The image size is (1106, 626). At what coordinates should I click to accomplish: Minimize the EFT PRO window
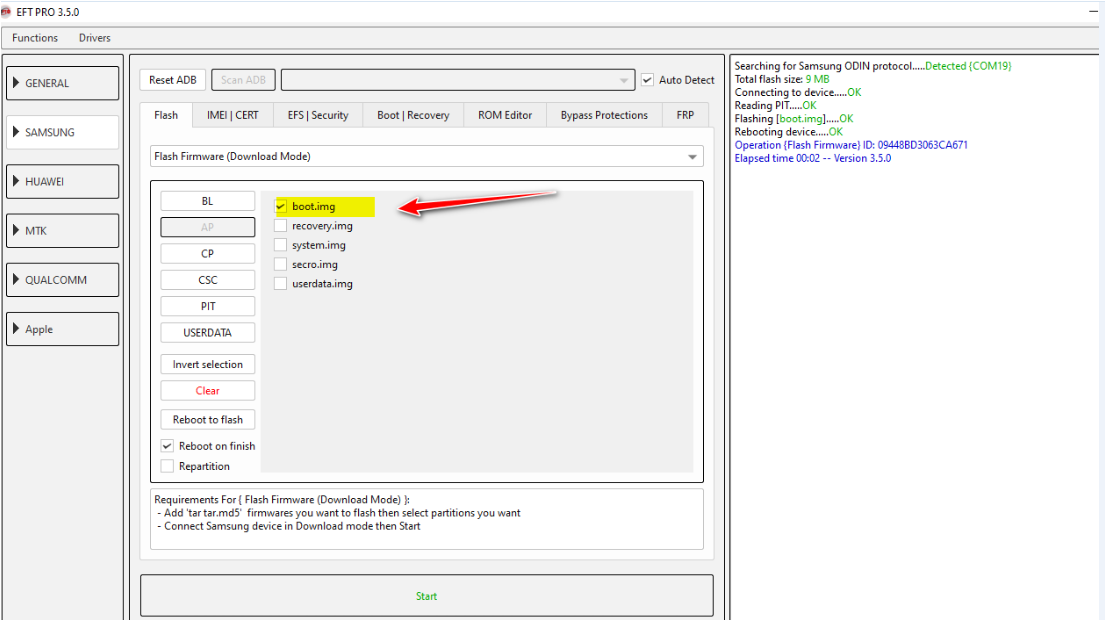pyautogui.click(x=1093, y=12)
